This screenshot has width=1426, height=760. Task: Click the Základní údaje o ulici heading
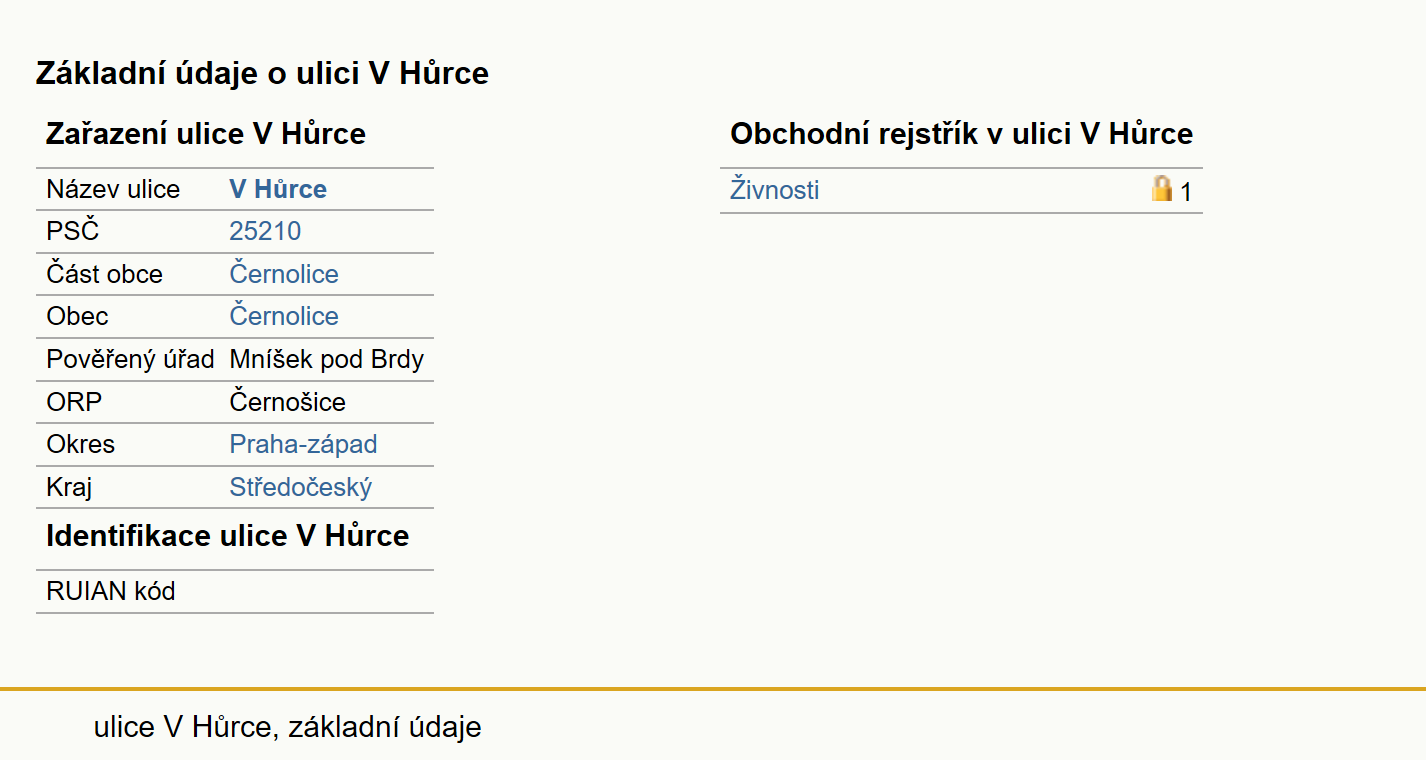pyautogui.click(x=262, y=73)
